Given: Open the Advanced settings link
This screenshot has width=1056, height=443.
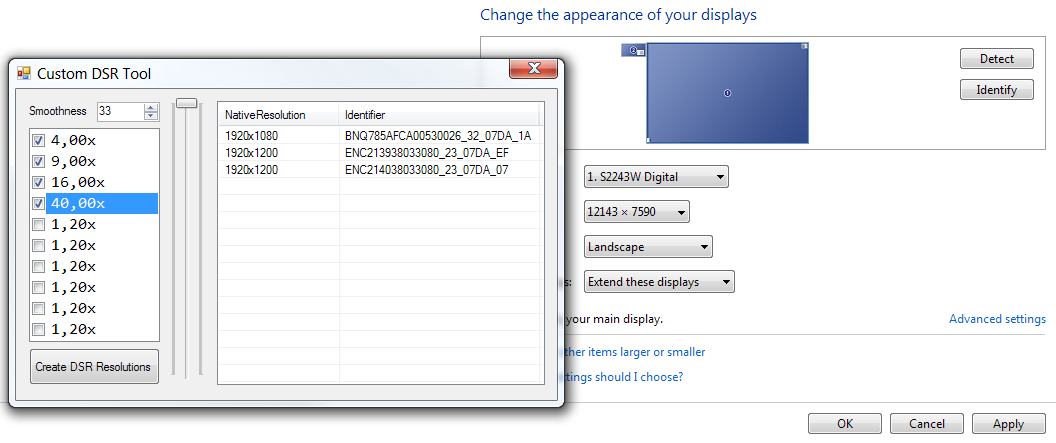Looking at the screenshot, I should click(x=997, y=319).
